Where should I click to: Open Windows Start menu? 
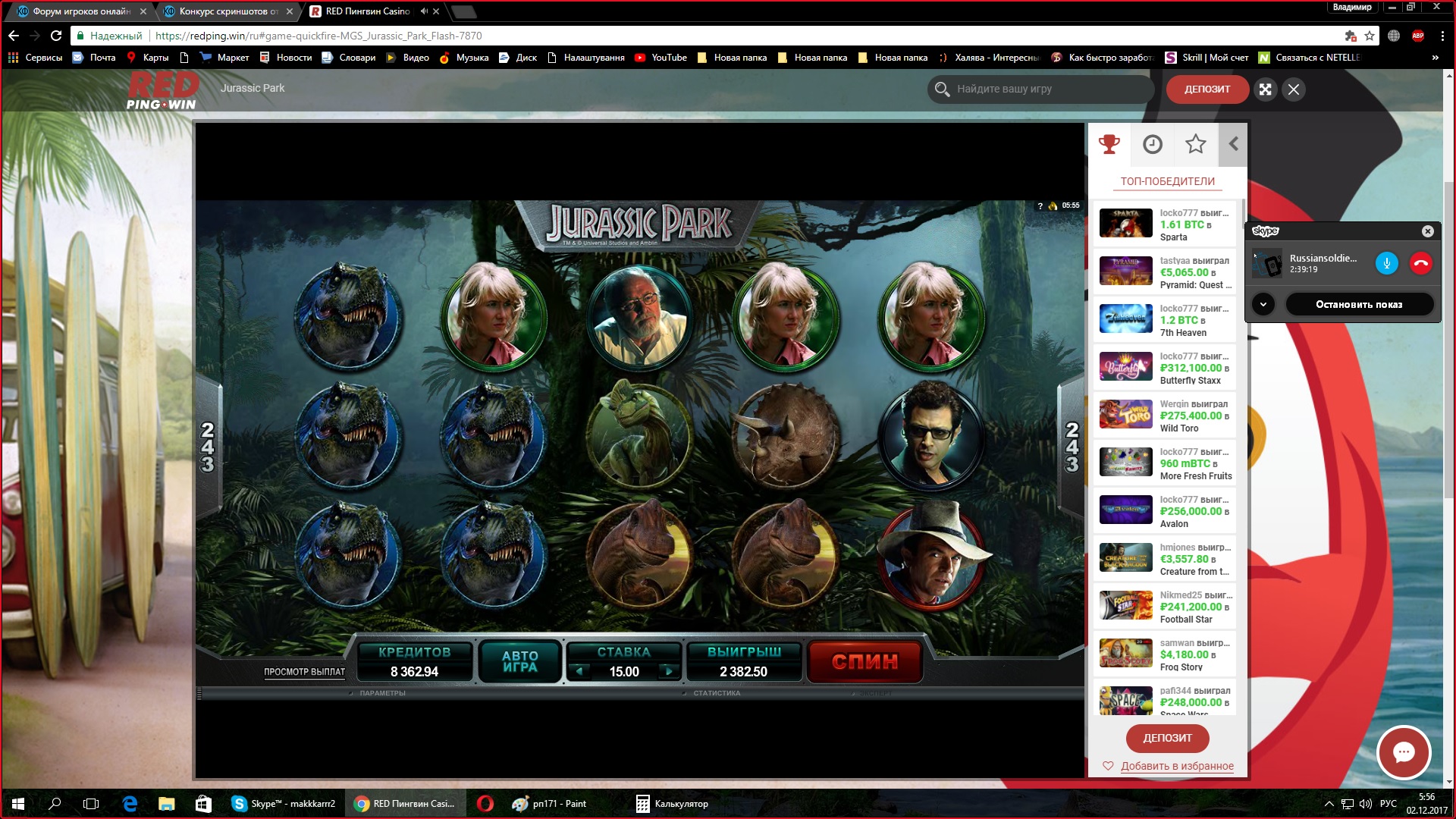(18, 804)
